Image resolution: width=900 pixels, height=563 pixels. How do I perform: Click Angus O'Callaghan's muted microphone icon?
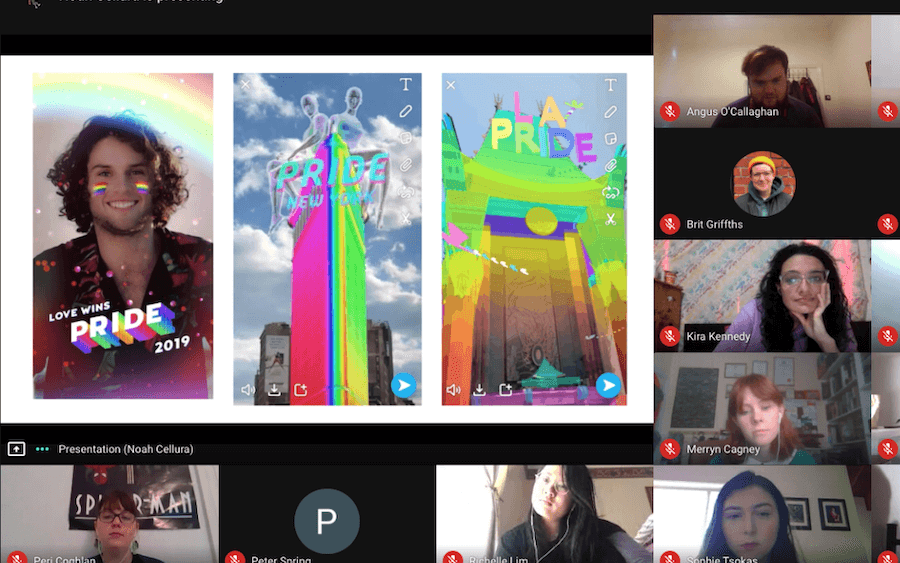click(x=669, y=111)
